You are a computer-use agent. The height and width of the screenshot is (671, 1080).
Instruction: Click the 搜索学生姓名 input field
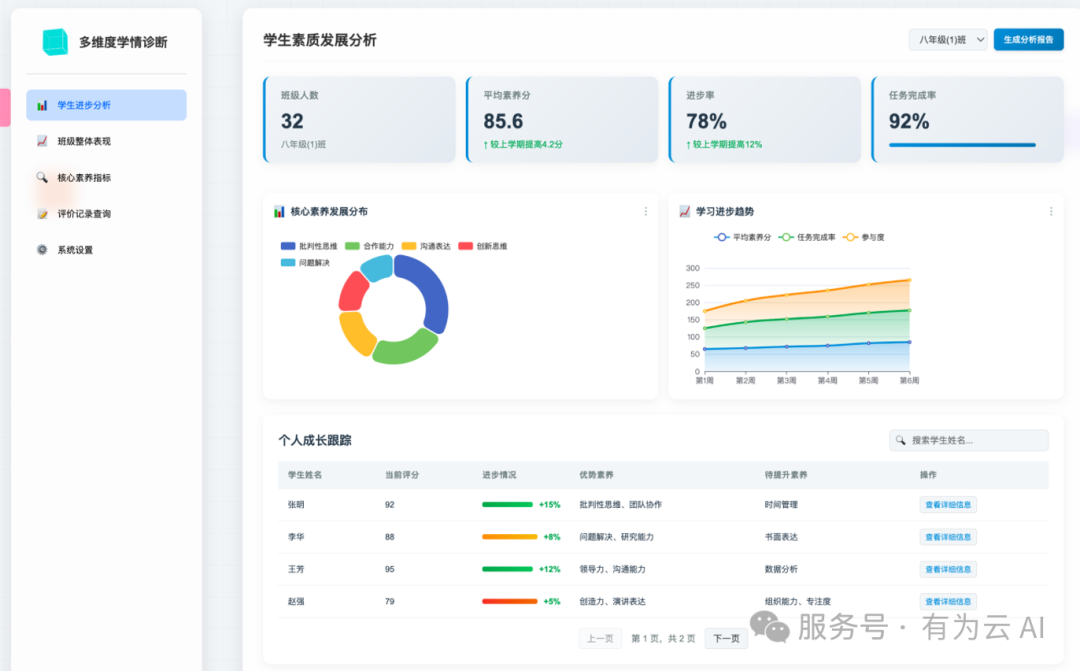click(x=970, y=440)
